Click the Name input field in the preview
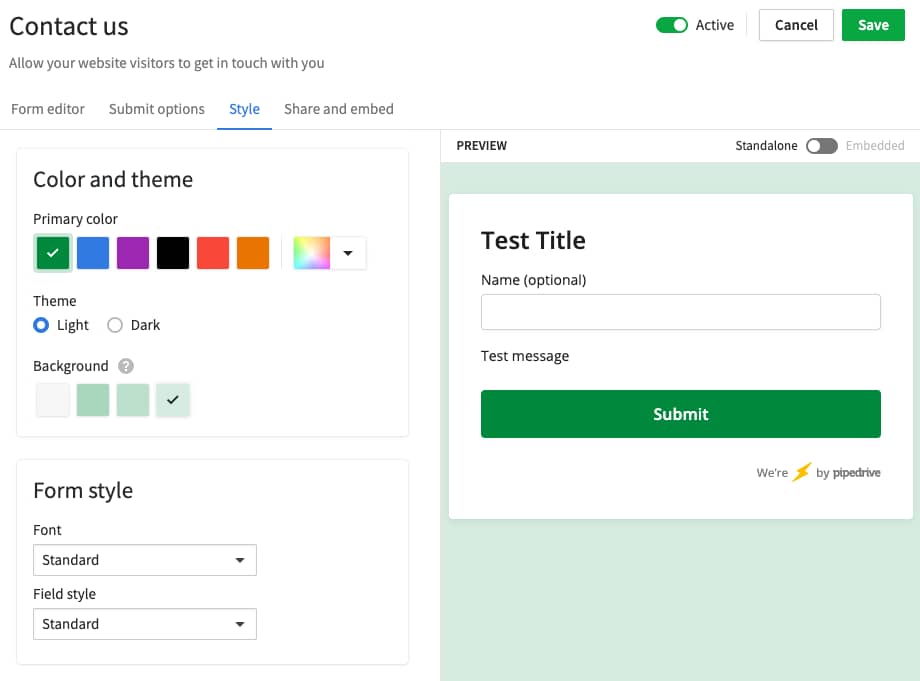The image size is (920, 681). pos(681,312)
